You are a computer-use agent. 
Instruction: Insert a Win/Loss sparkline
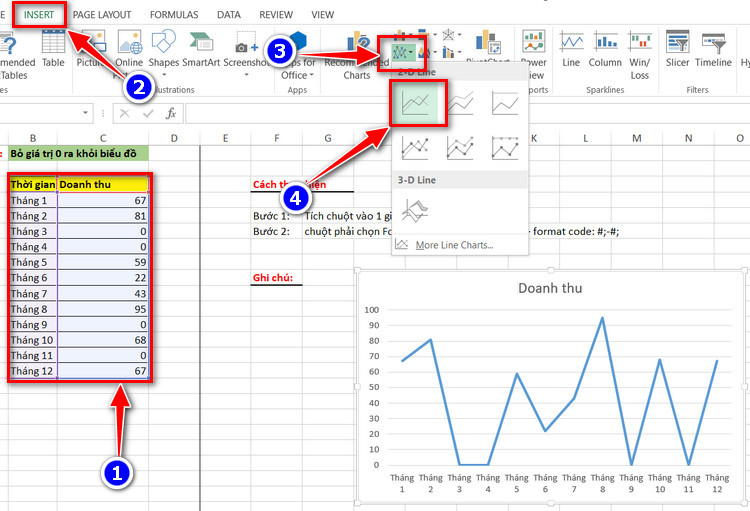click(x=640, y=55)
